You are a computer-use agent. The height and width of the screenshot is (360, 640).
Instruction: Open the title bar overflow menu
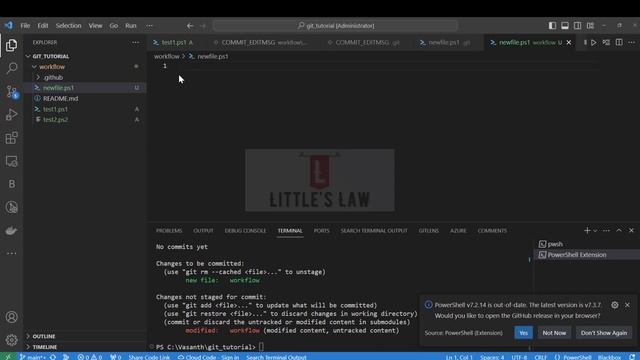pos(149,25)
